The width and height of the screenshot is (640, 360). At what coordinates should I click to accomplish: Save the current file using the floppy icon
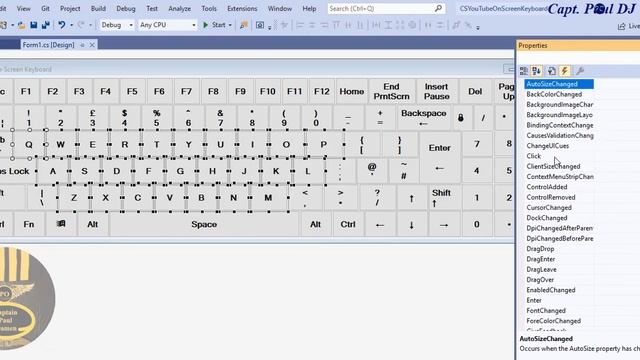click(33, 25)
